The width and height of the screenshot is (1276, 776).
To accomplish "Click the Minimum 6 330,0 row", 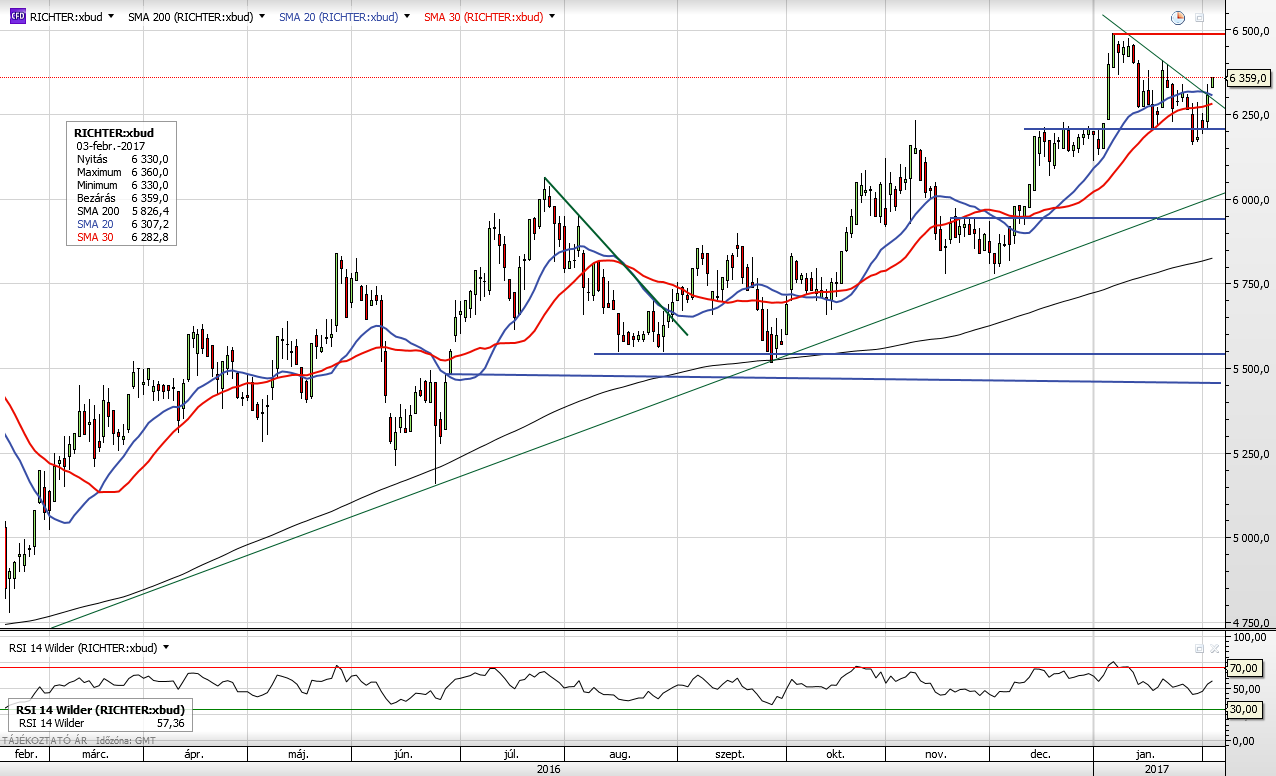I will (x=122, y=185).
